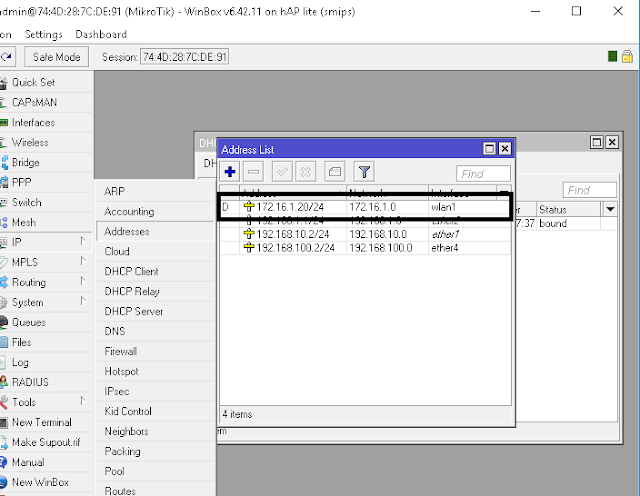Click Find field in DHCP Client window
Viewport: 640px width, 496px height.
pyautogui.click(x=589, y=190)
